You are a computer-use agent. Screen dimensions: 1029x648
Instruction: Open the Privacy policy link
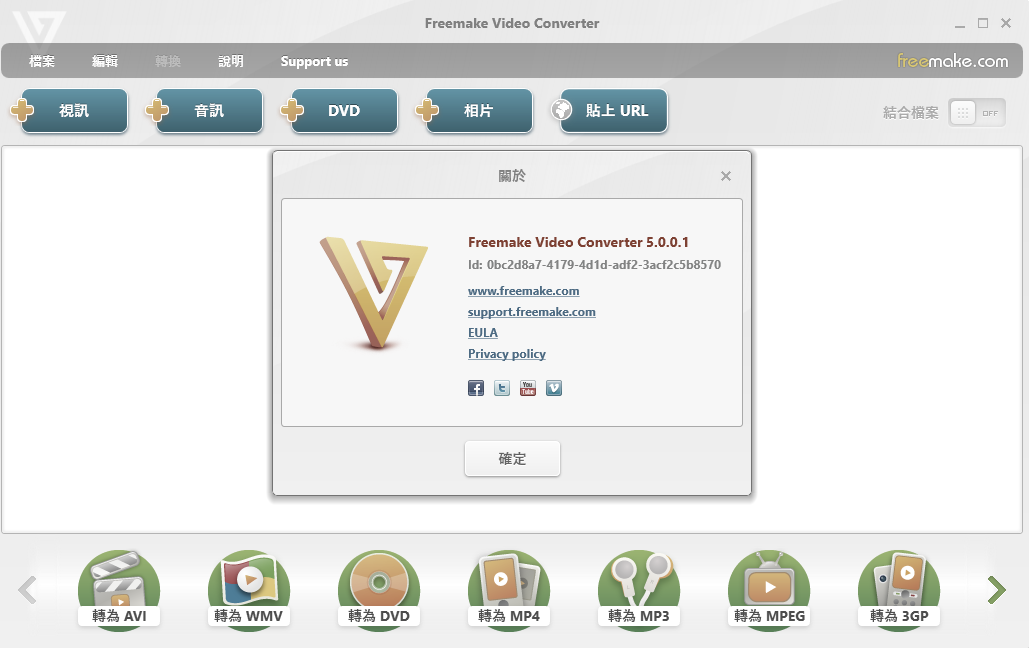[x=507, y=354]
